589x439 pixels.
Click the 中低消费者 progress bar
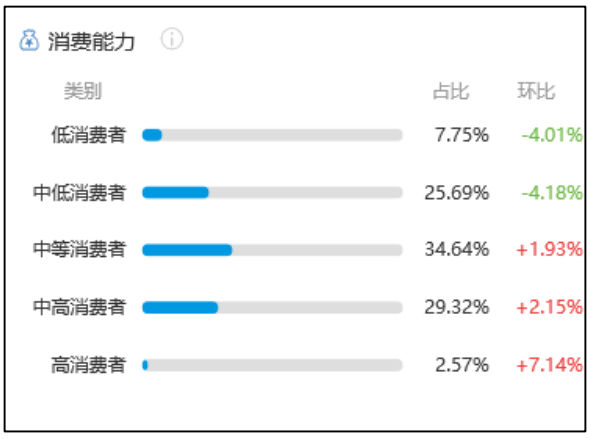272,193
